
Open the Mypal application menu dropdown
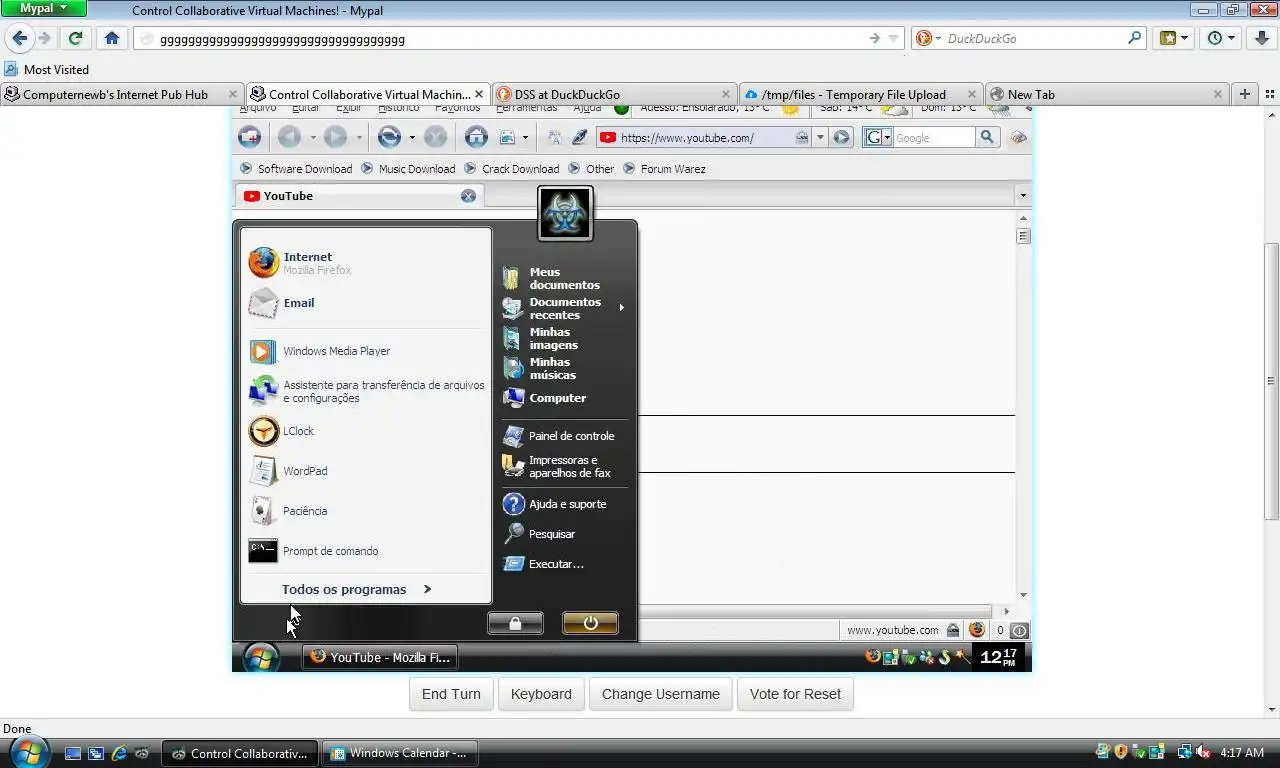[x=44, y=8]
